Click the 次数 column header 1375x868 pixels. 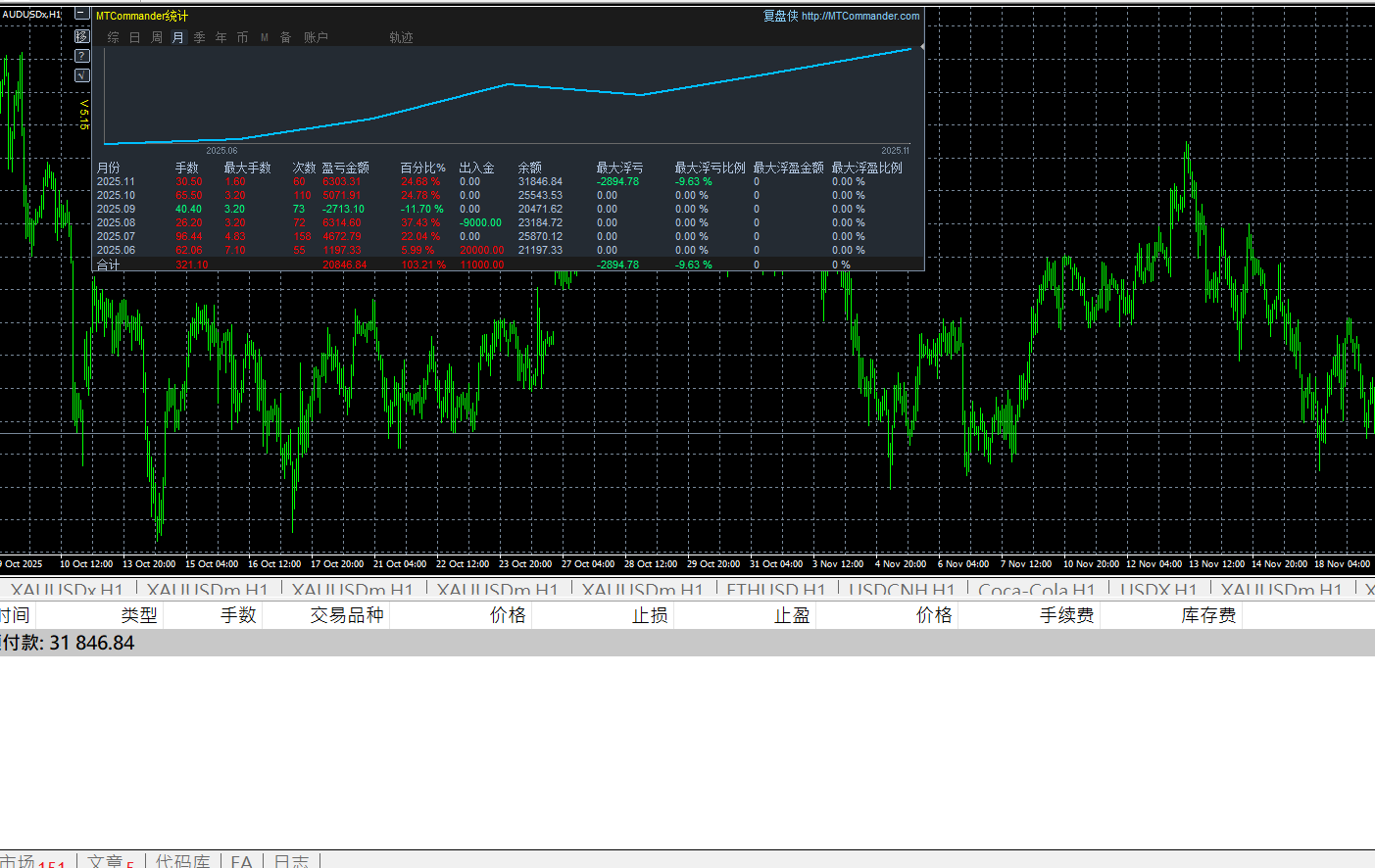tap(304, 168)
